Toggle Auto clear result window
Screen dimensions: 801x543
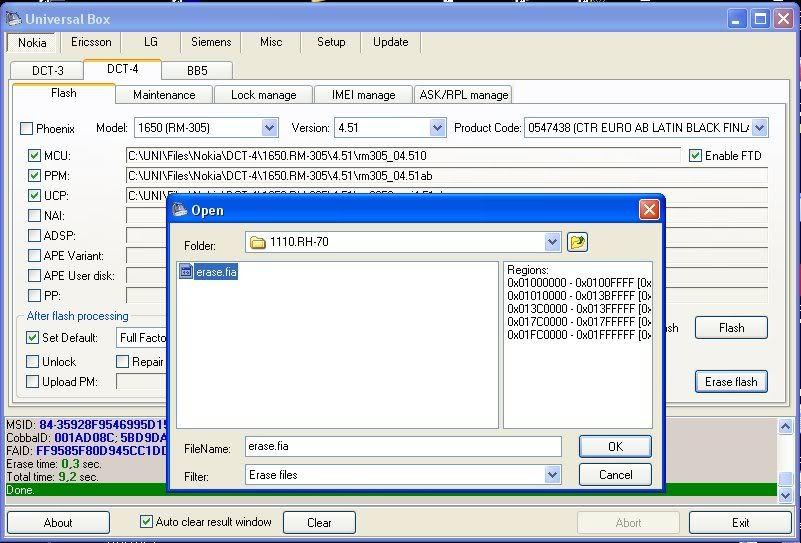pyautogui.click(x=146, y=522)
